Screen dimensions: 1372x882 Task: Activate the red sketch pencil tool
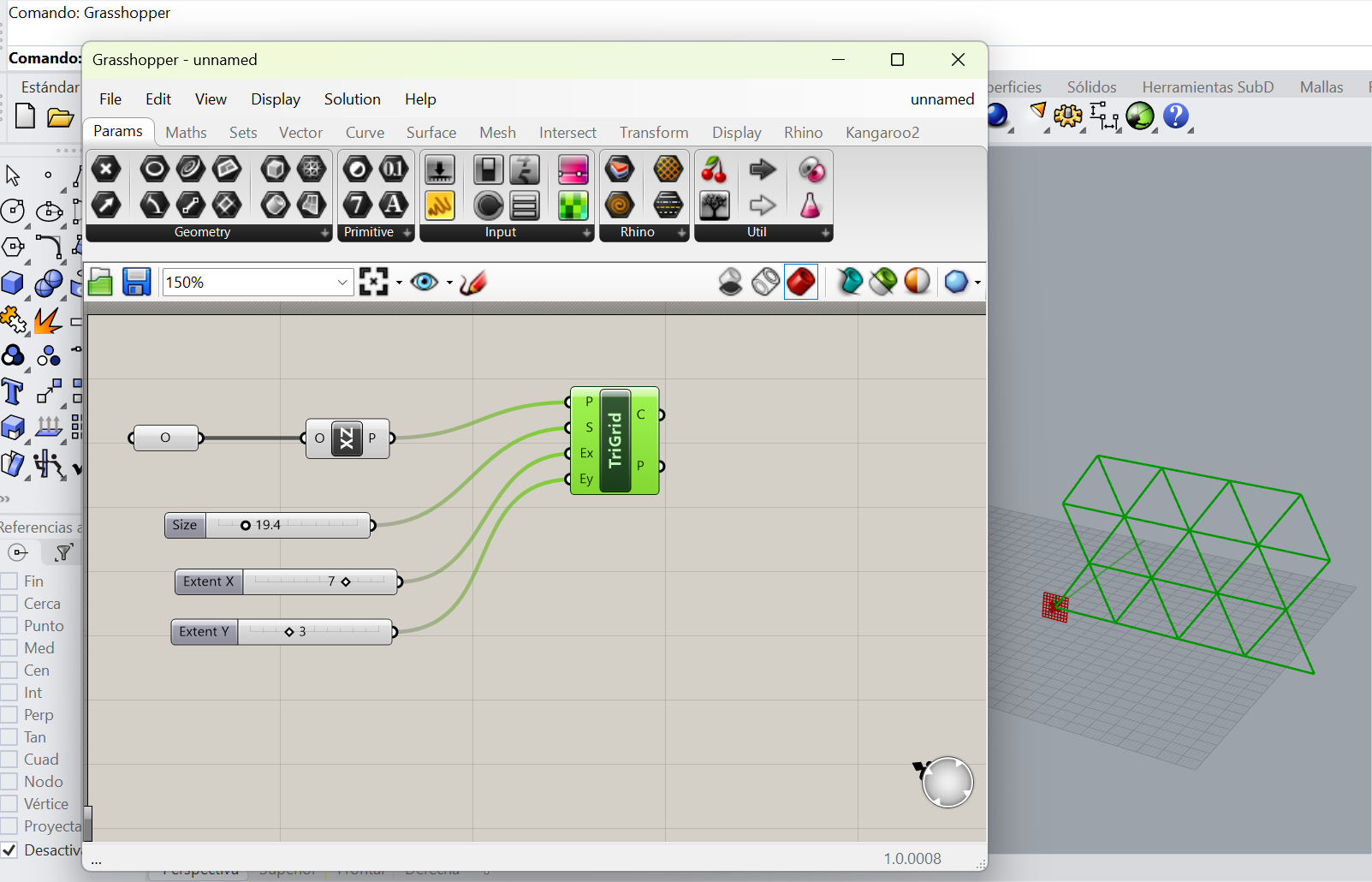(x=473, y=282)
